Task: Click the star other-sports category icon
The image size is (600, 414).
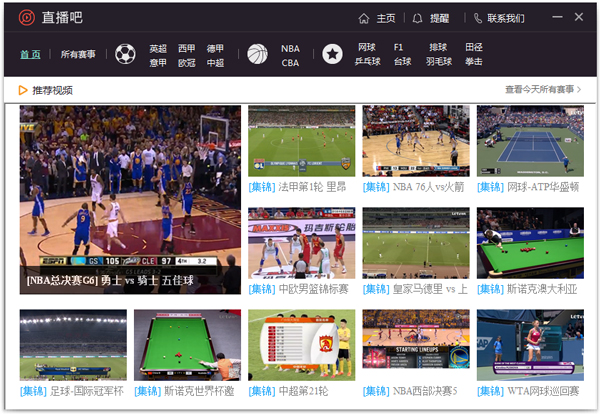Action: [x=332, y=54]
